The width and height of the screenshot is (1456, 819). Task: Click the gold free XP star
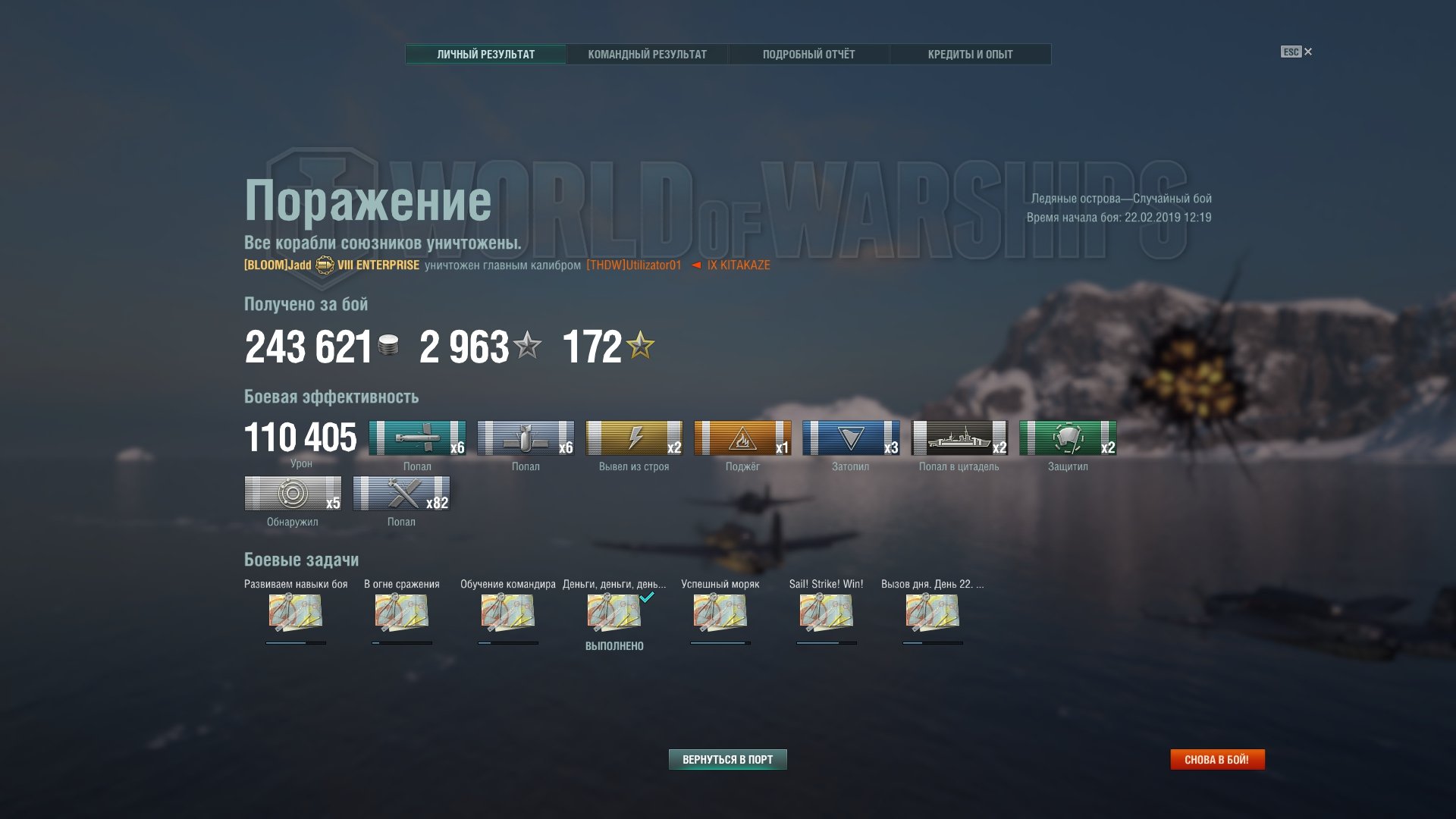pos(641,346)
